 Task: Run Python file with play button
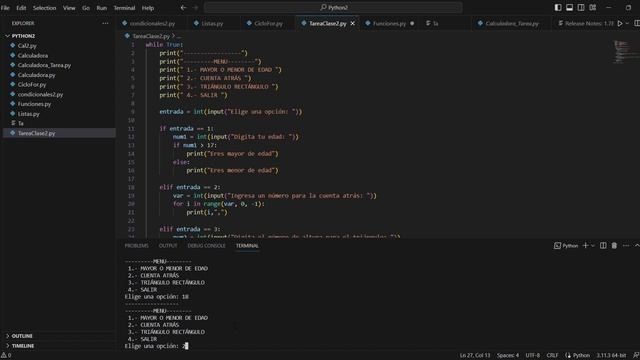[x=620, y=24]
